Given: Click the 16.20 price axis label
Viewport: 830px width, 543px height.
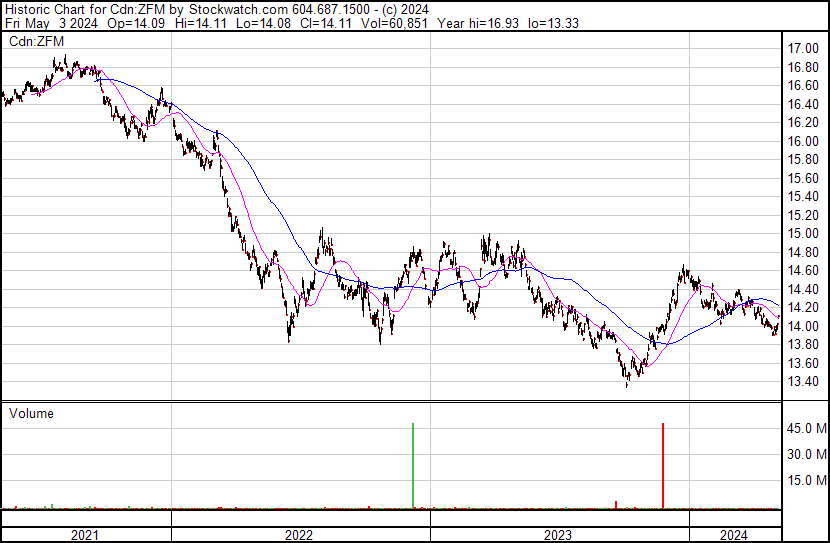Looking at the screenshot, I should 803,123.
